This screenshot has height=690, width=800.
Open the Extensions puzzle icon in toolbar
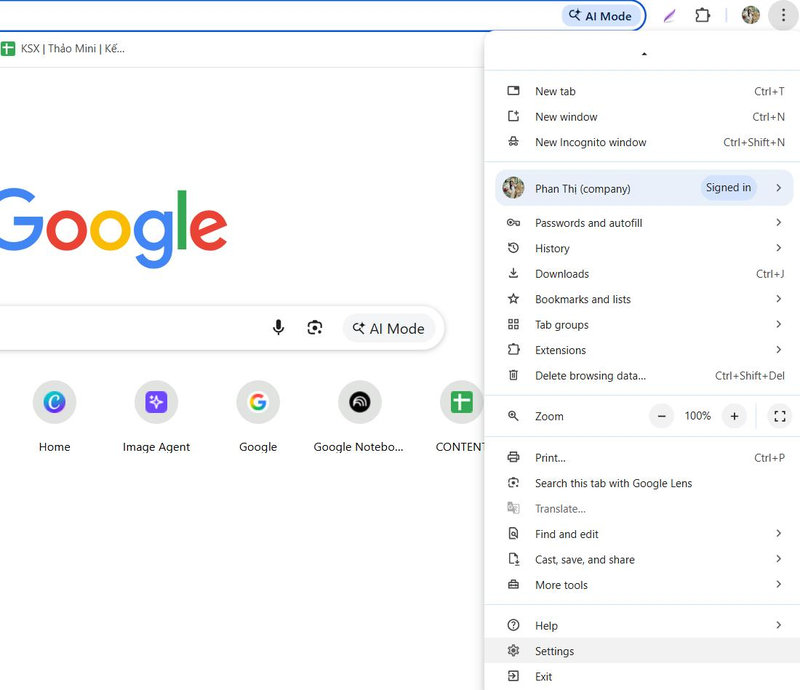tap(703, 15)
